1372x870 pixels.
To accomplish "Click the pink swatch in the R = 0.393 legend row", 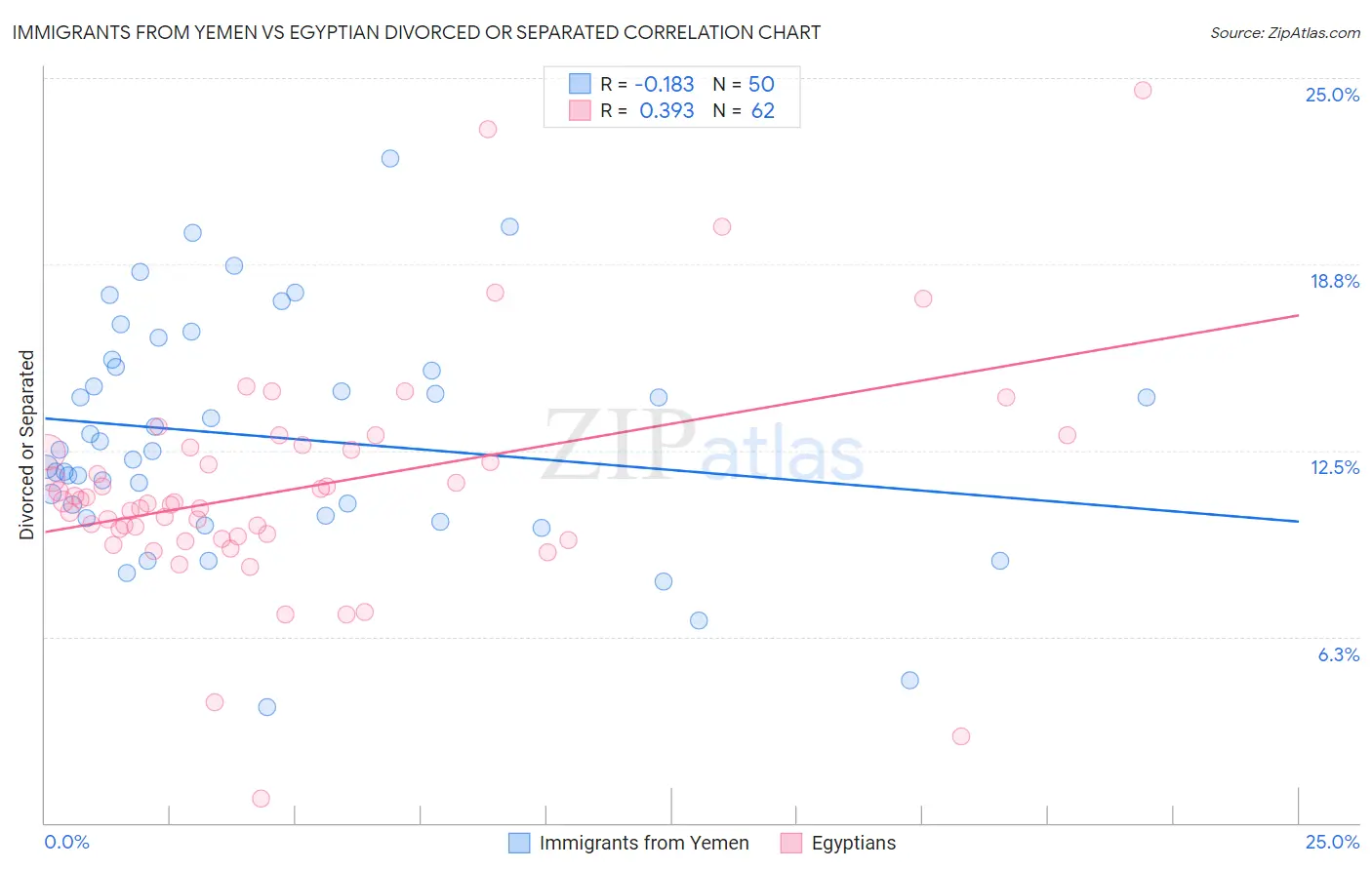I will 580,110.
